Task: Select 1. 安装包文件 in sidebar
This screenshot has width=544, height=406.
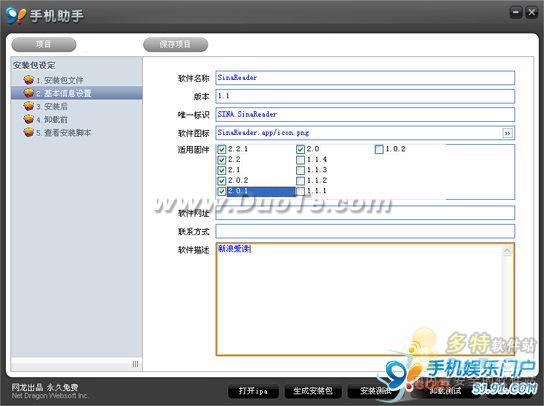Action: click(x=77, y=80)
